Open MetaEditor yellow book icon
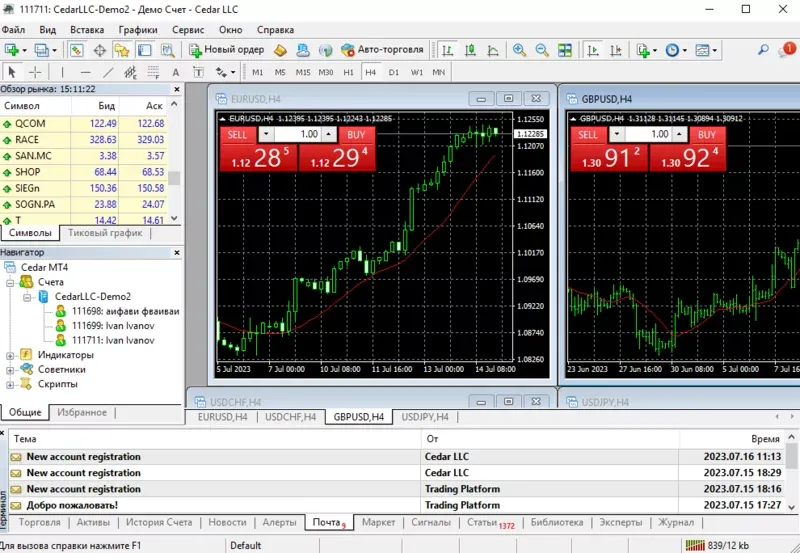Image resolution: width=800 pixels, height=553 pixels. [280, 50]
